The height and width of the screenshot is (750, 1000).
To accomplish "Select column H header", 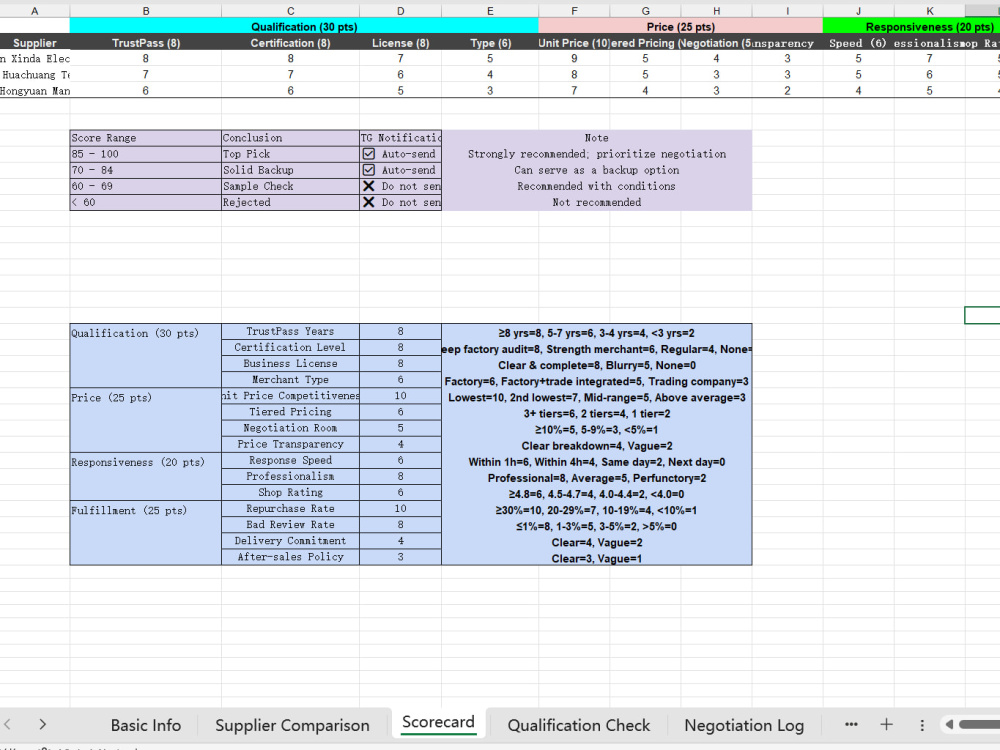I will [716, 11].
